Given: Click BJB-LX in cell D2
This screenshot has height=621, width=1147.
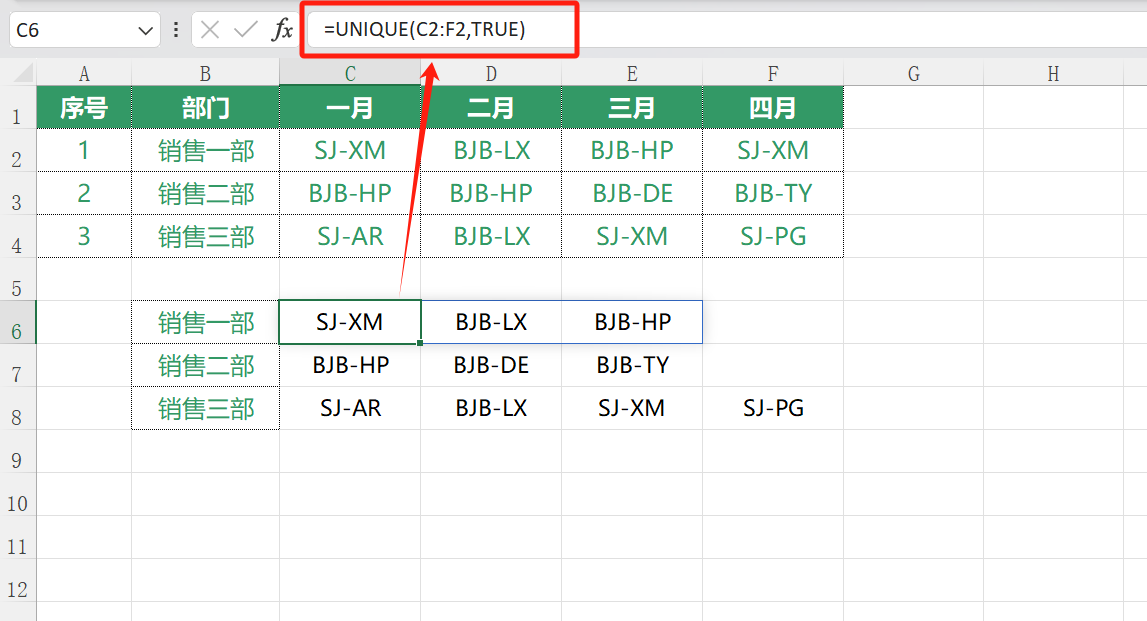Looking at the screenshot, I should [492, 151].
